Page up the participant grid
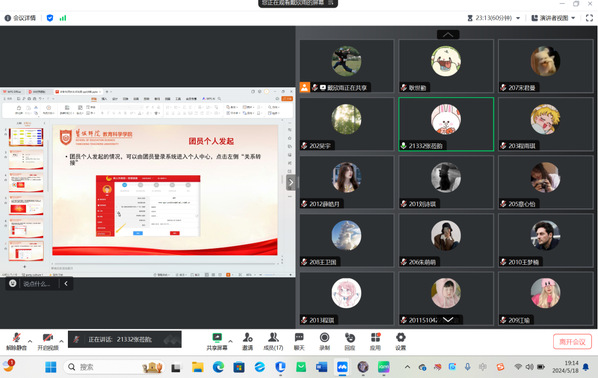598x378 pixels. (448, 34)
